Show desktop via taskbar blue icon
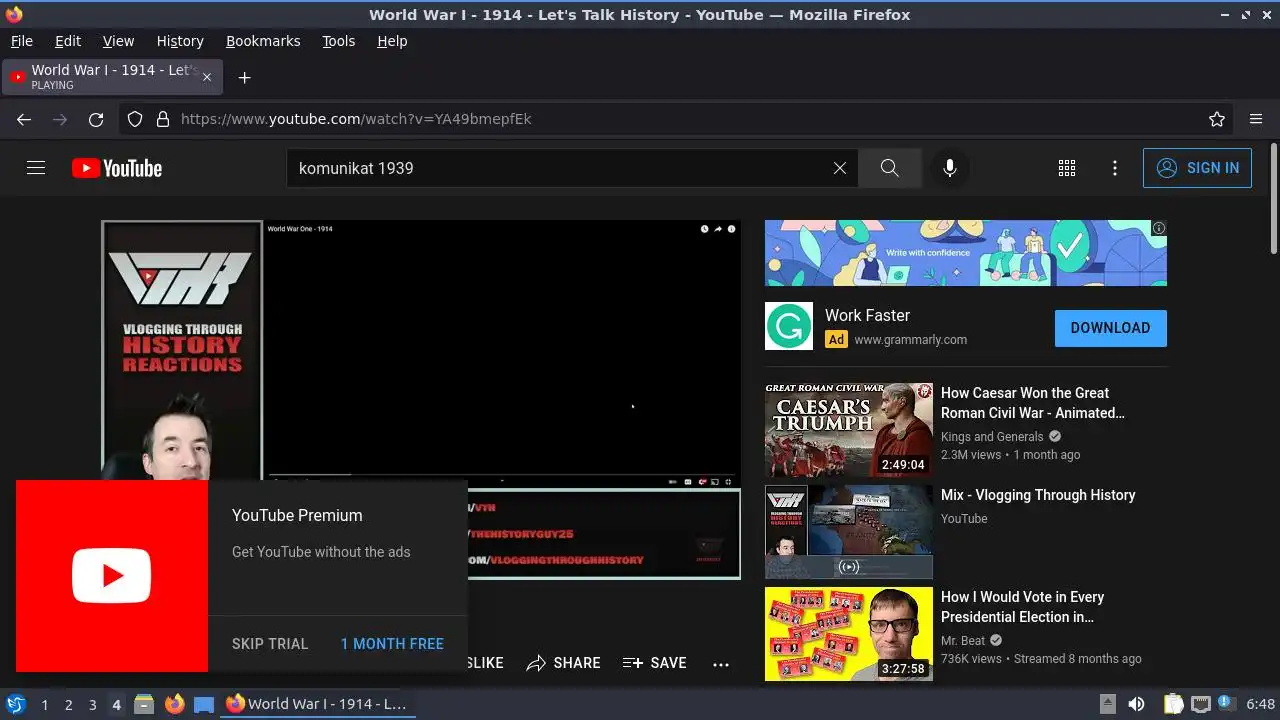The width and height of the screenshot is (1280, 720). tap(204, 704)
